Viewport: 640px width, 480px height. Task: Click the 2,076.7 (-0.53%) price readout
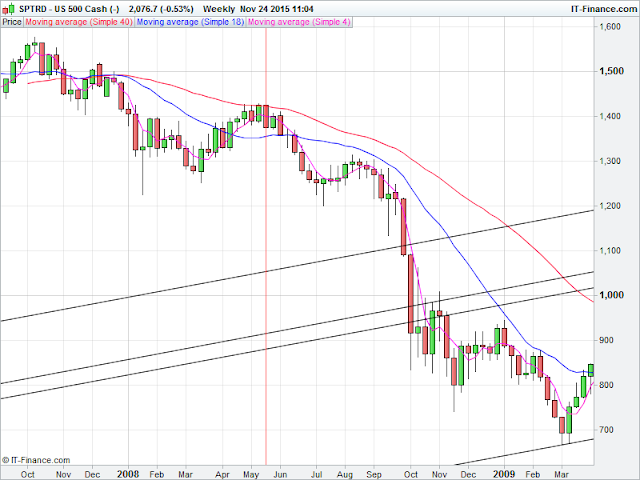click(161, 9)
